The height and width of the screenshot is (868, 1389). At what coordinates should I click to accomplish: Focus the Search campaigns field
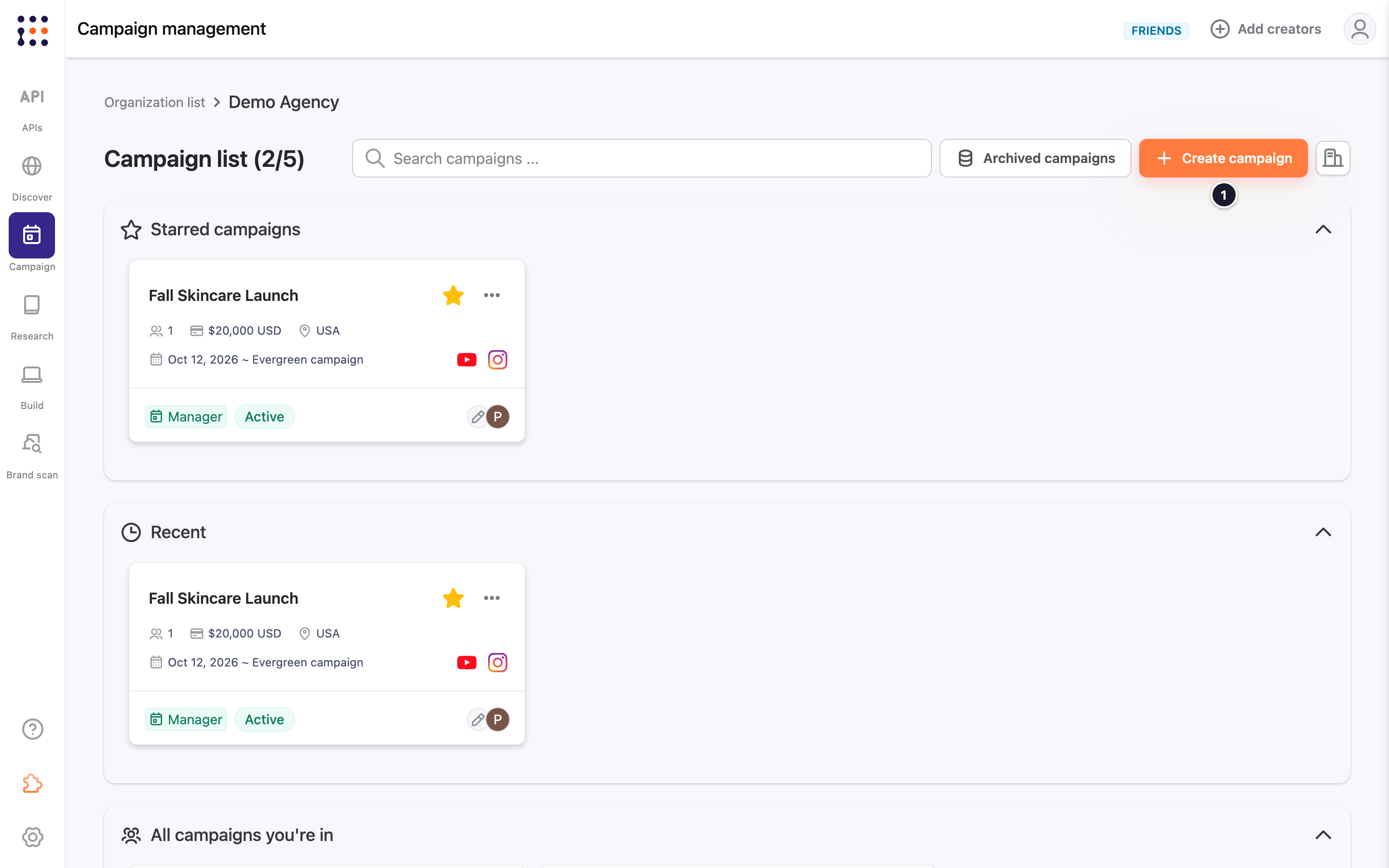641,158
